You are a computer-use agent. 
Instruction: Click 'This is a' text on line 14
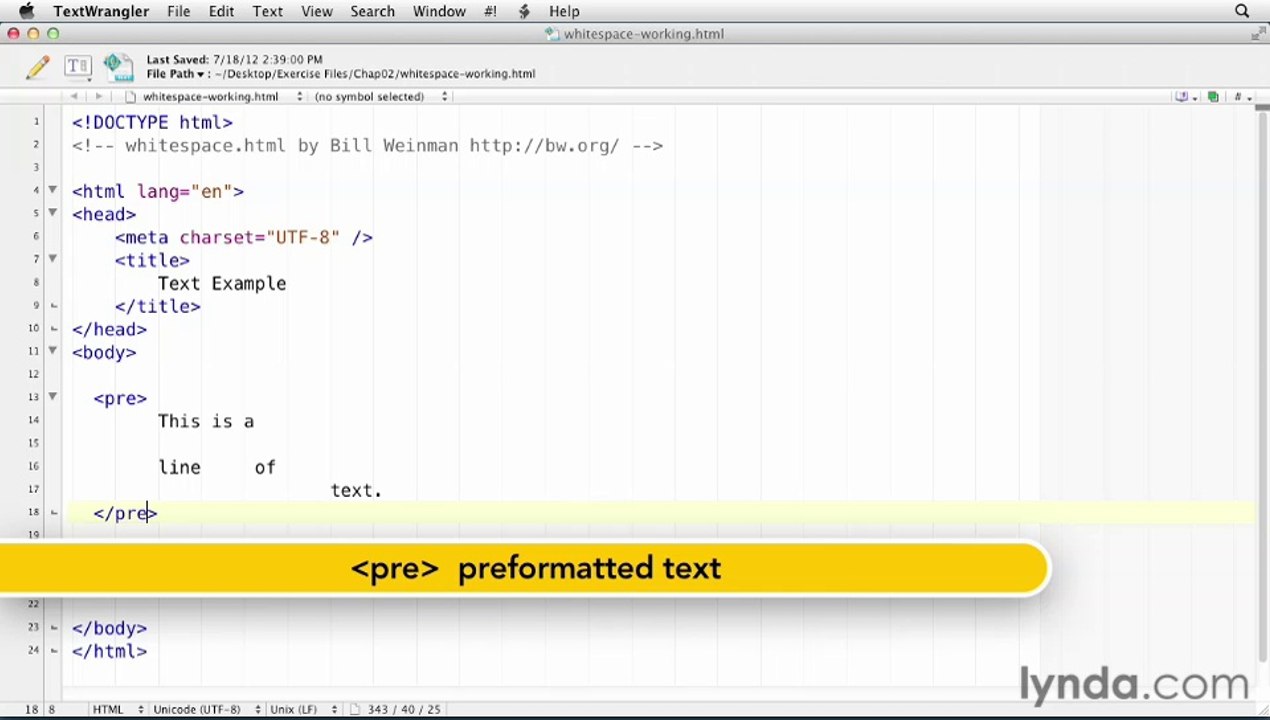206,421
